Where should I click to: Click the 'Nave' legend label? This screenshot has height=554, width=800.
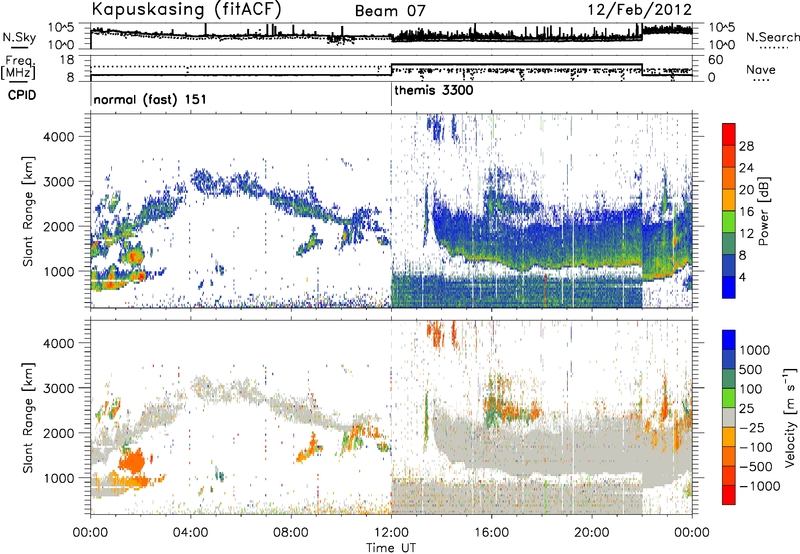coord(761,70)
